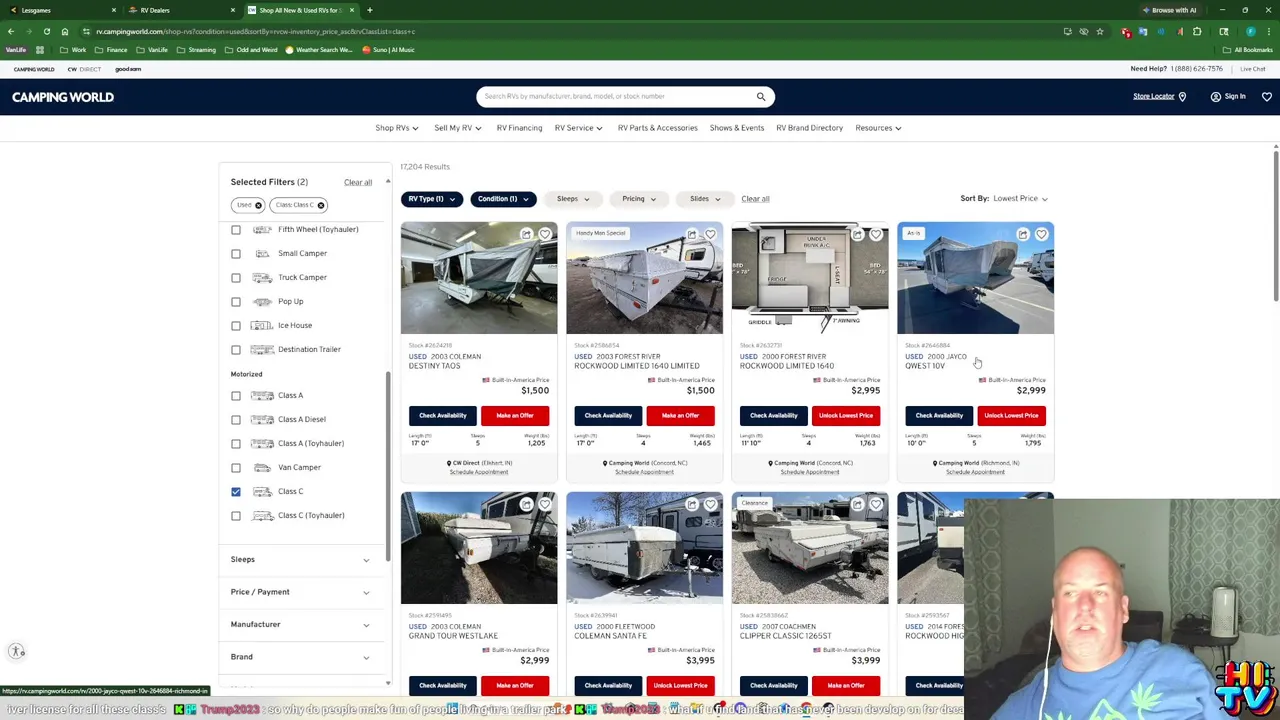Image resolution: width=1280 pixels, height=720 pixels.
Task: Check the Pop Up filter
Action: [236, 302]
